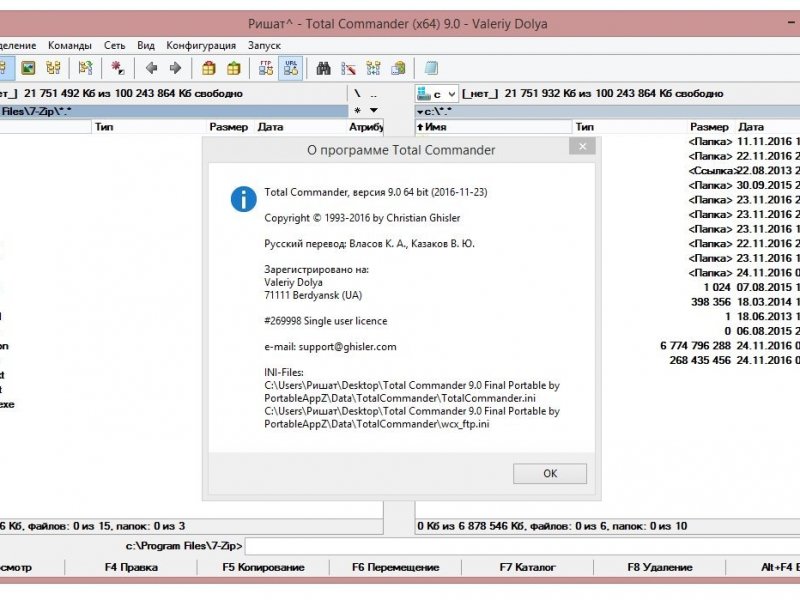Sort left panel by Размер column header

click(229, 127)
